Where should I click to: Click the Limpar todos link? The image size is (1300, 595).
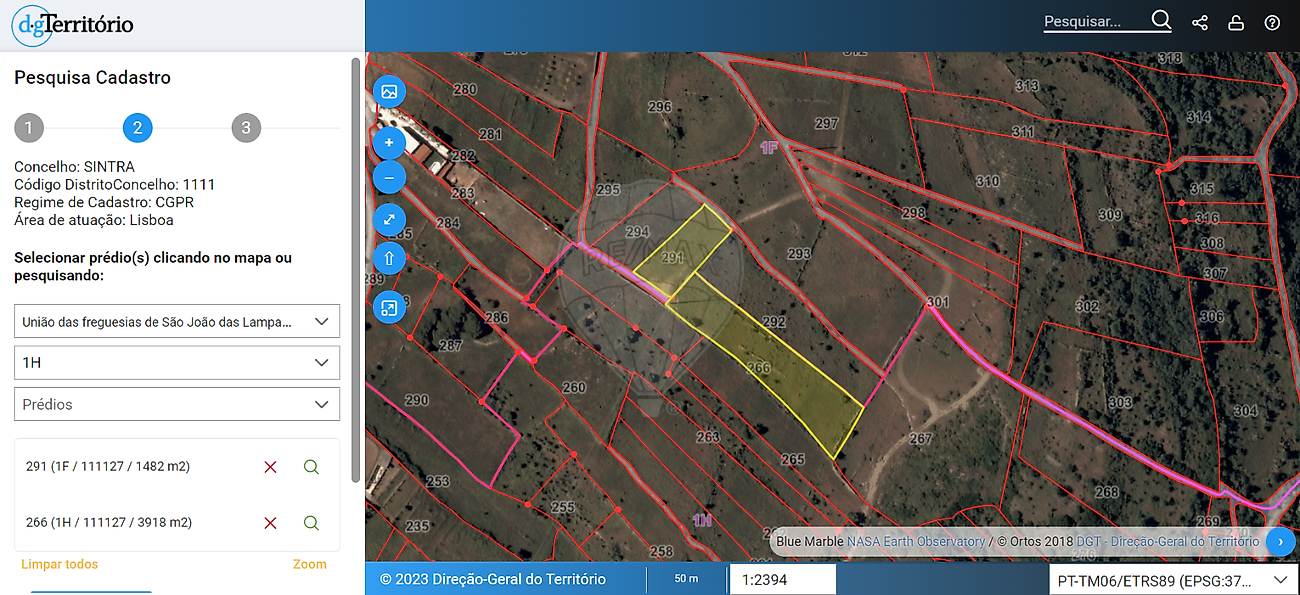tap(60, 564)
